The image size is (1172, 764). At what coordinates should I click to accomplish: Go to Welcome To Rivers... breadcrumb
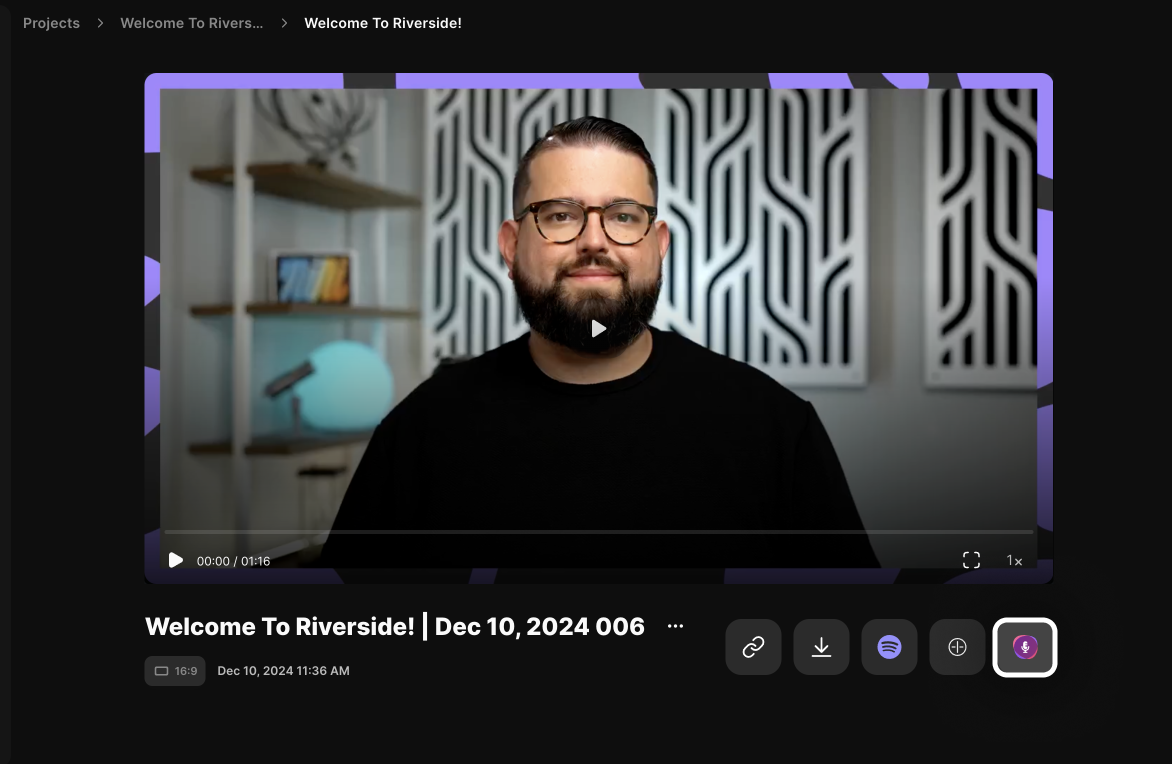[x=191, y=23]
